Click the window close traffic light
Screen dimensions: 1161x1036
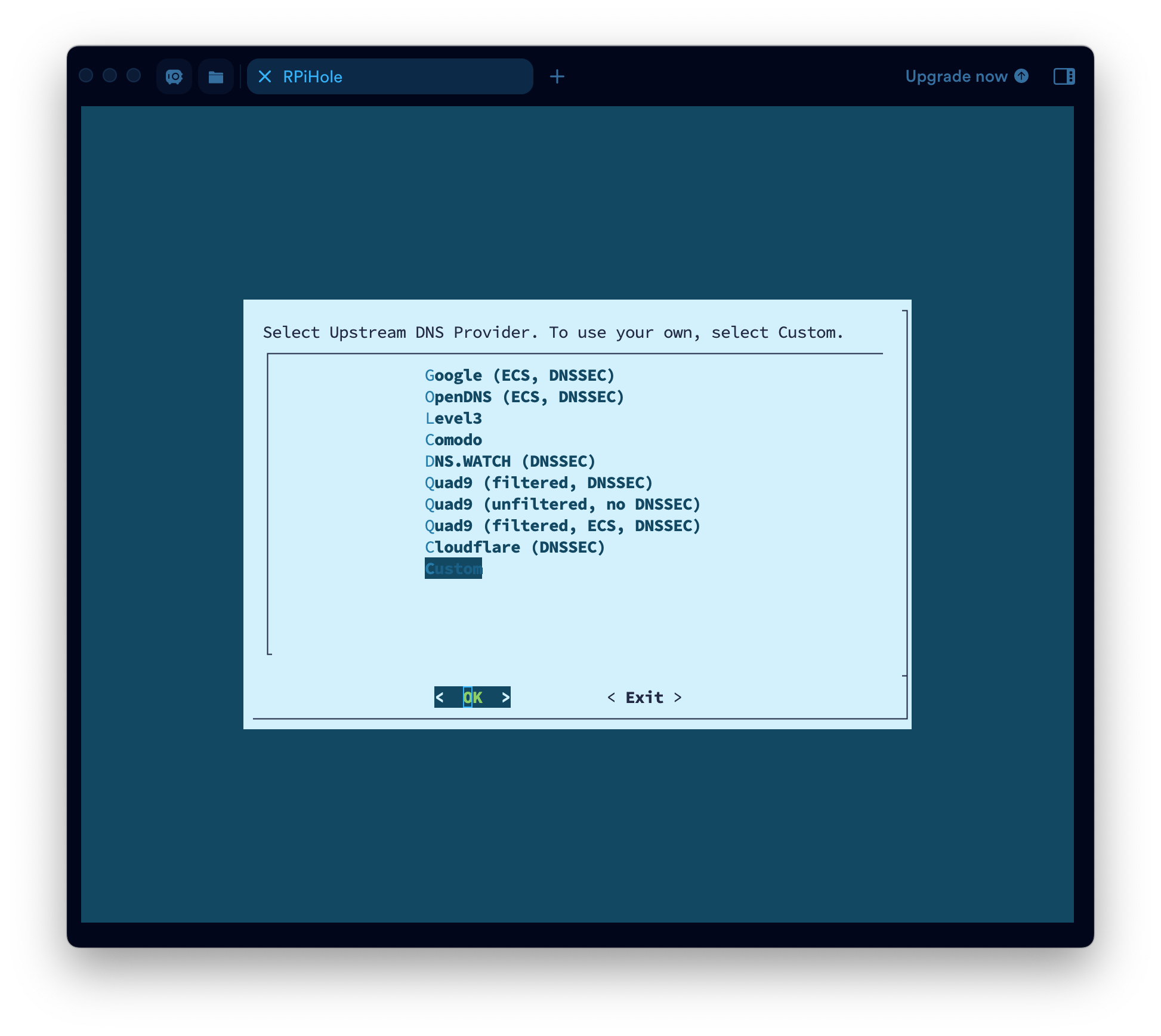click(86, 75)
